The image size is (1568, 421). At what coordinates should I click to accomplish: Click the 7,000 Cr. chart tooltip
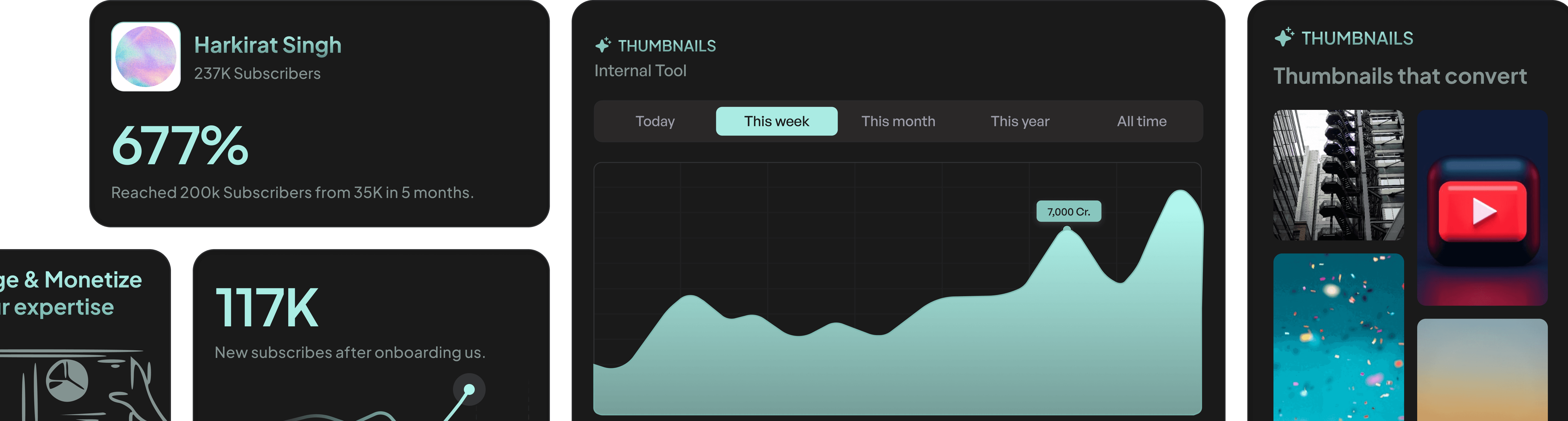[x=1069, y=212]
